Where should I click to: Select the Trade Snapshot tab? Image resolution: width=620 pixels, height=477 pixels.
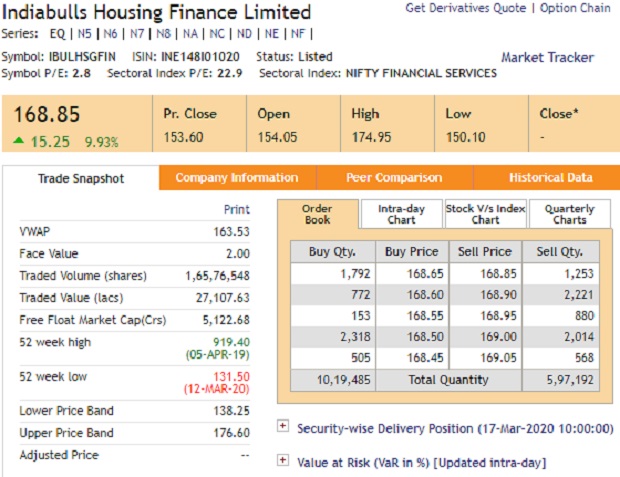click(x=81, y=179)
